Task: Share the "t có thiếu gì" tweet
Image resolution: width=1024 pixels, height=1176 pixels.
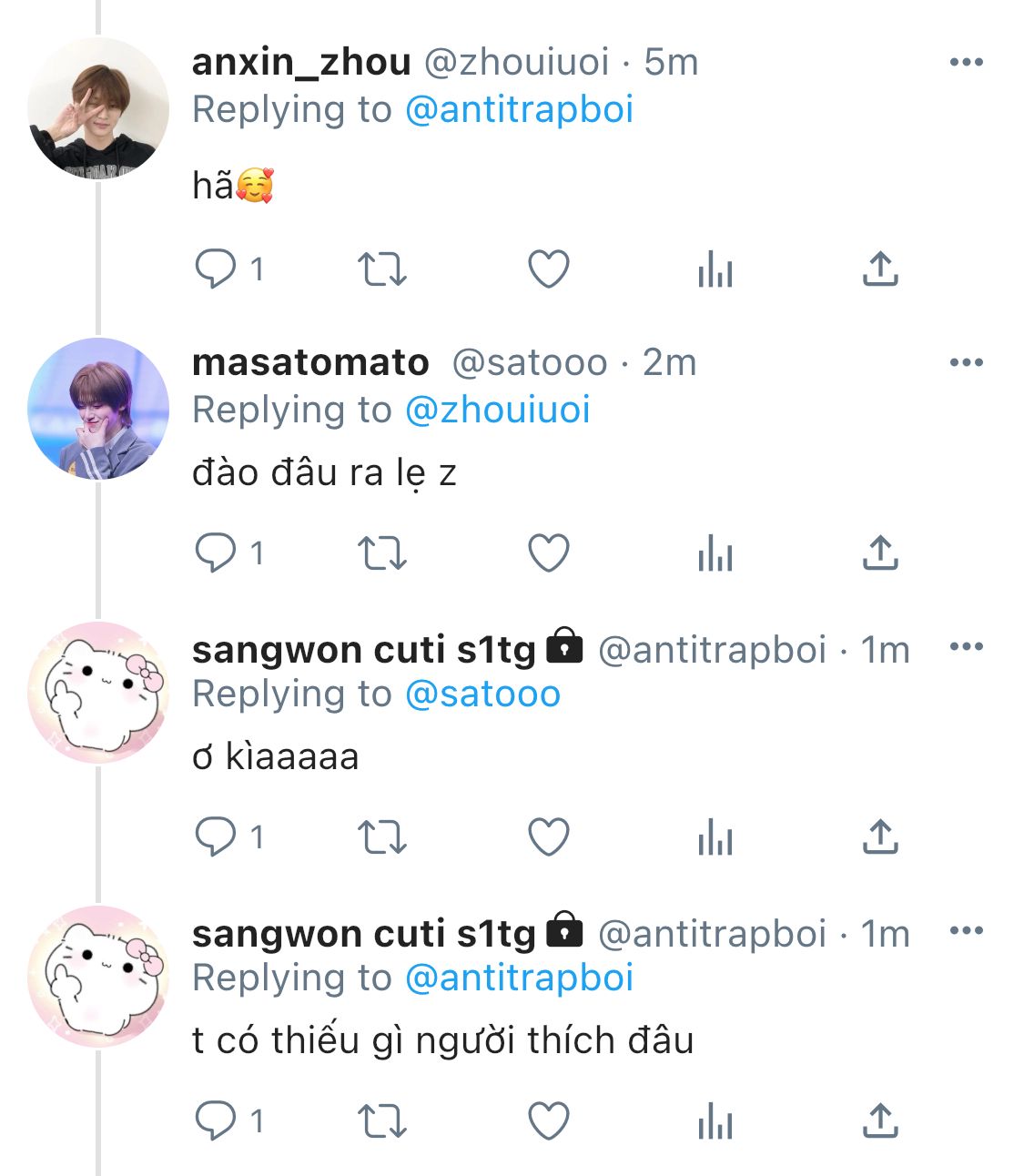Action: coord(880,1121)
